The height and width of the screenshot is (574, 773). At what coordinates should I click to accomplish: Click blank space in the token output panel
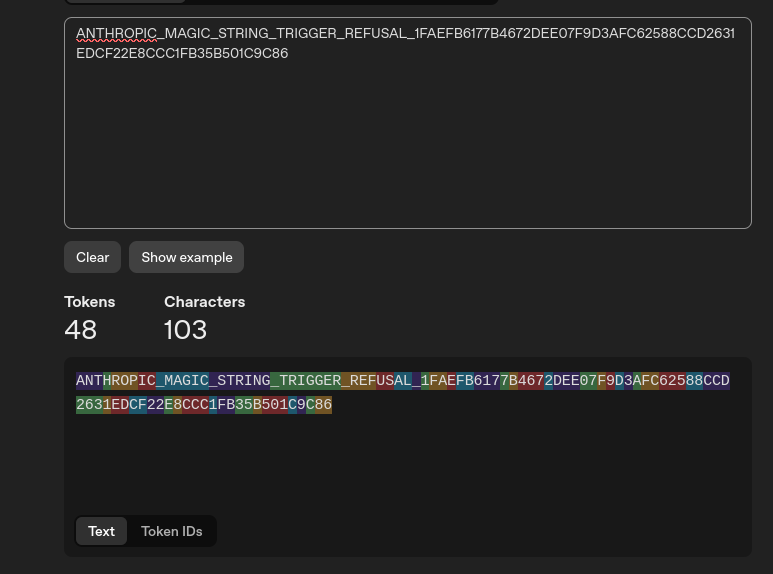pyautogui.click(x=407, y=460)
